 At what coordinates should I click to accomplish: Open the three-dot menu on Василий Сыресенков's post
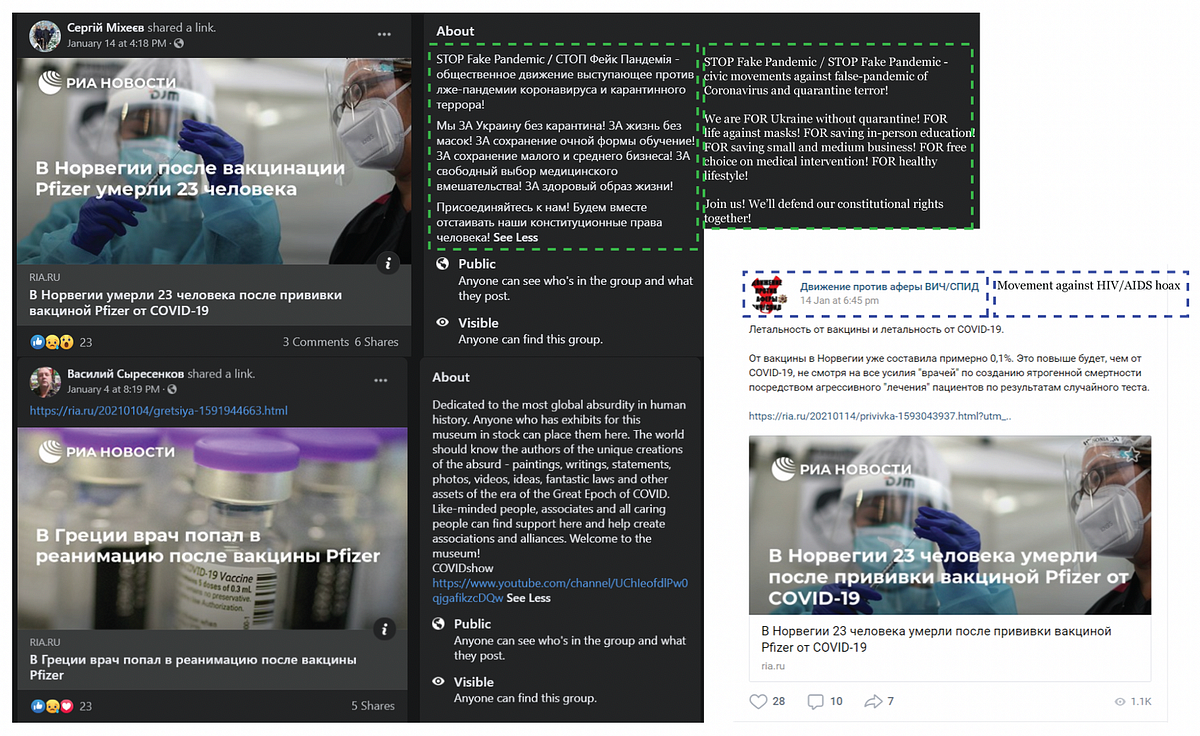tap(381, 380)
